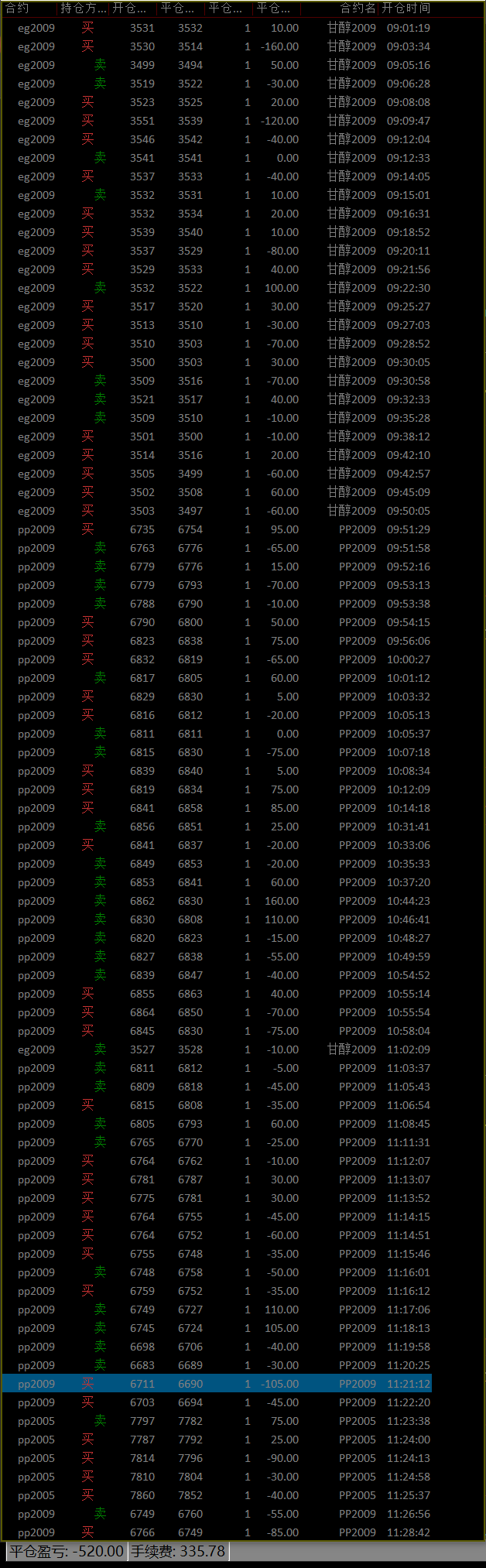Click the 甘醇2009 contract name at 09:50:05

point(351,511)
